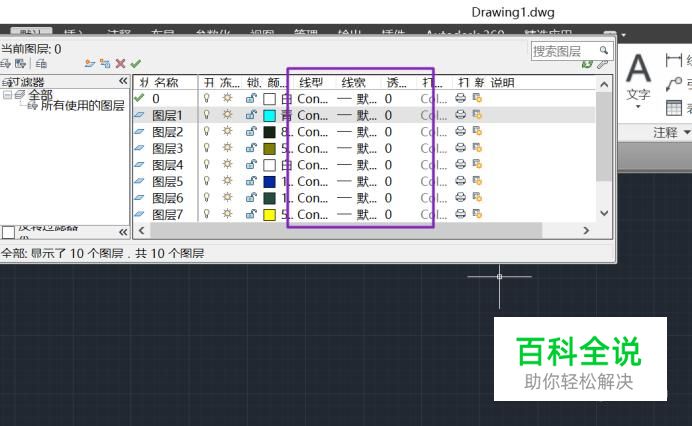Click the layer 0 current status checkmark
Image resolution: width=692 pixels, height=426 pixels.
[x=139, y=98]
